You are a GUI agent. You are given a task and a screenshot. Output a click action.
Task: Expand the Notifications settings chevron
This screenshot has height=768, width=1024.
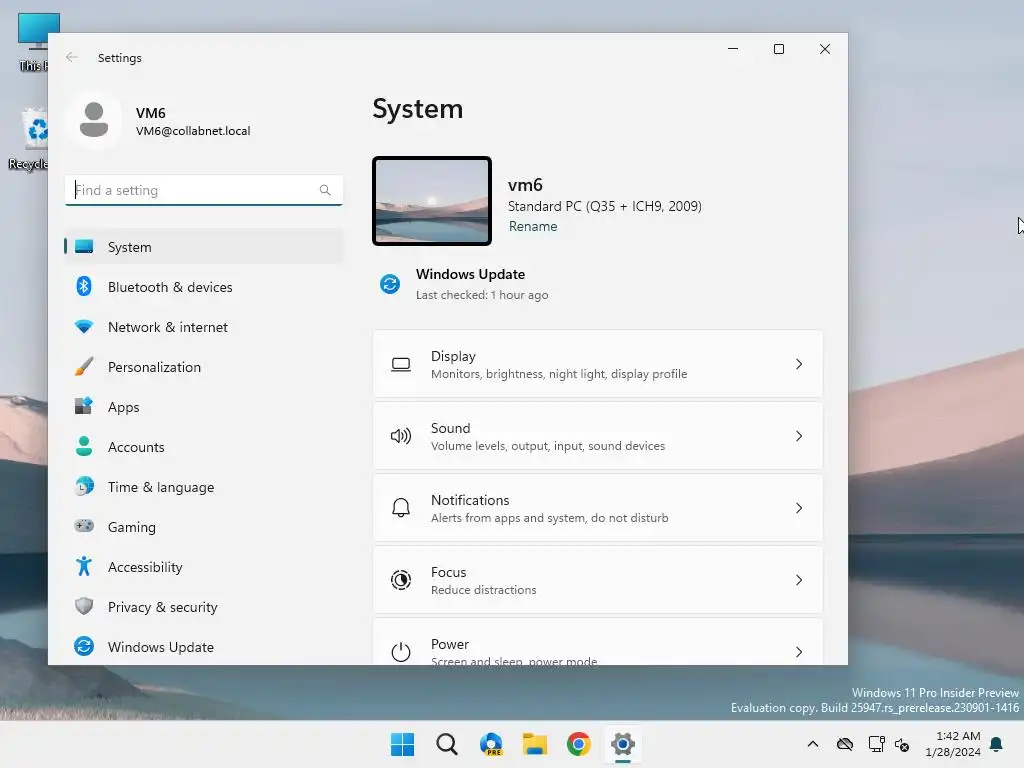pyautogui.click(x=799, y=508)
